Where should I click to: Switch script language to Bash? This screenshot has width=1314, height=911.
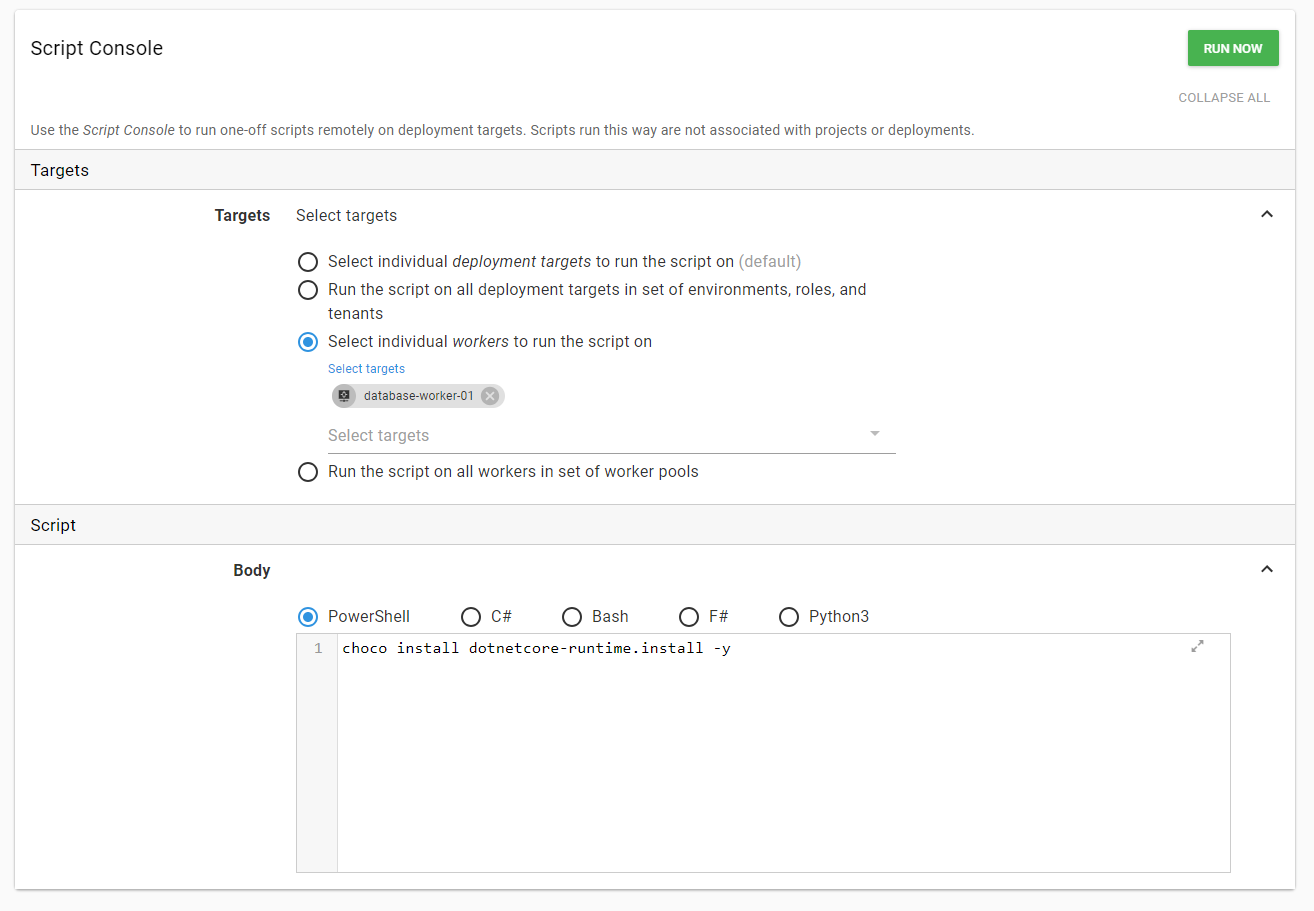pos(572,616)
